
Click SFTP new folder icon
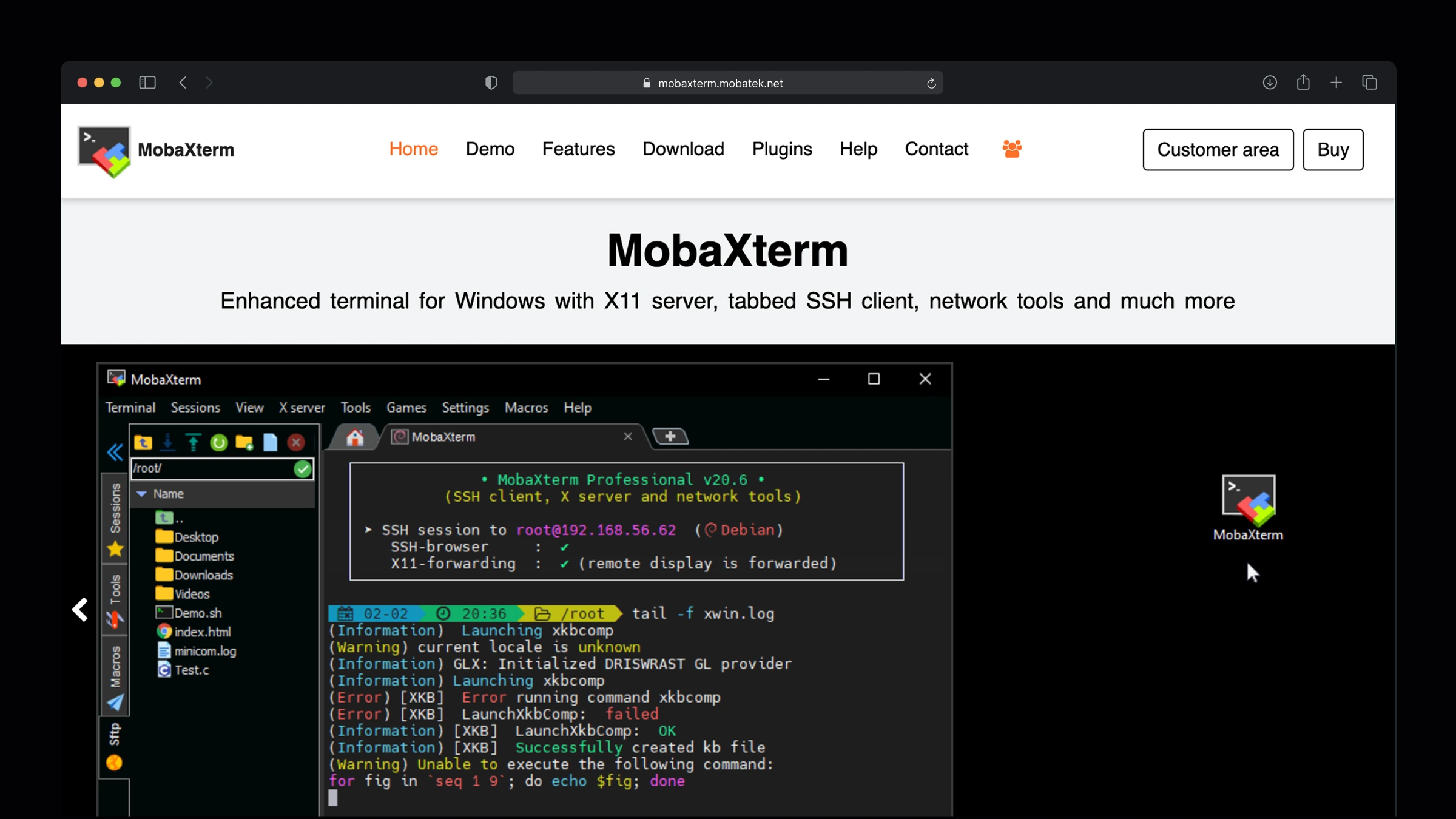click(244, 443)
